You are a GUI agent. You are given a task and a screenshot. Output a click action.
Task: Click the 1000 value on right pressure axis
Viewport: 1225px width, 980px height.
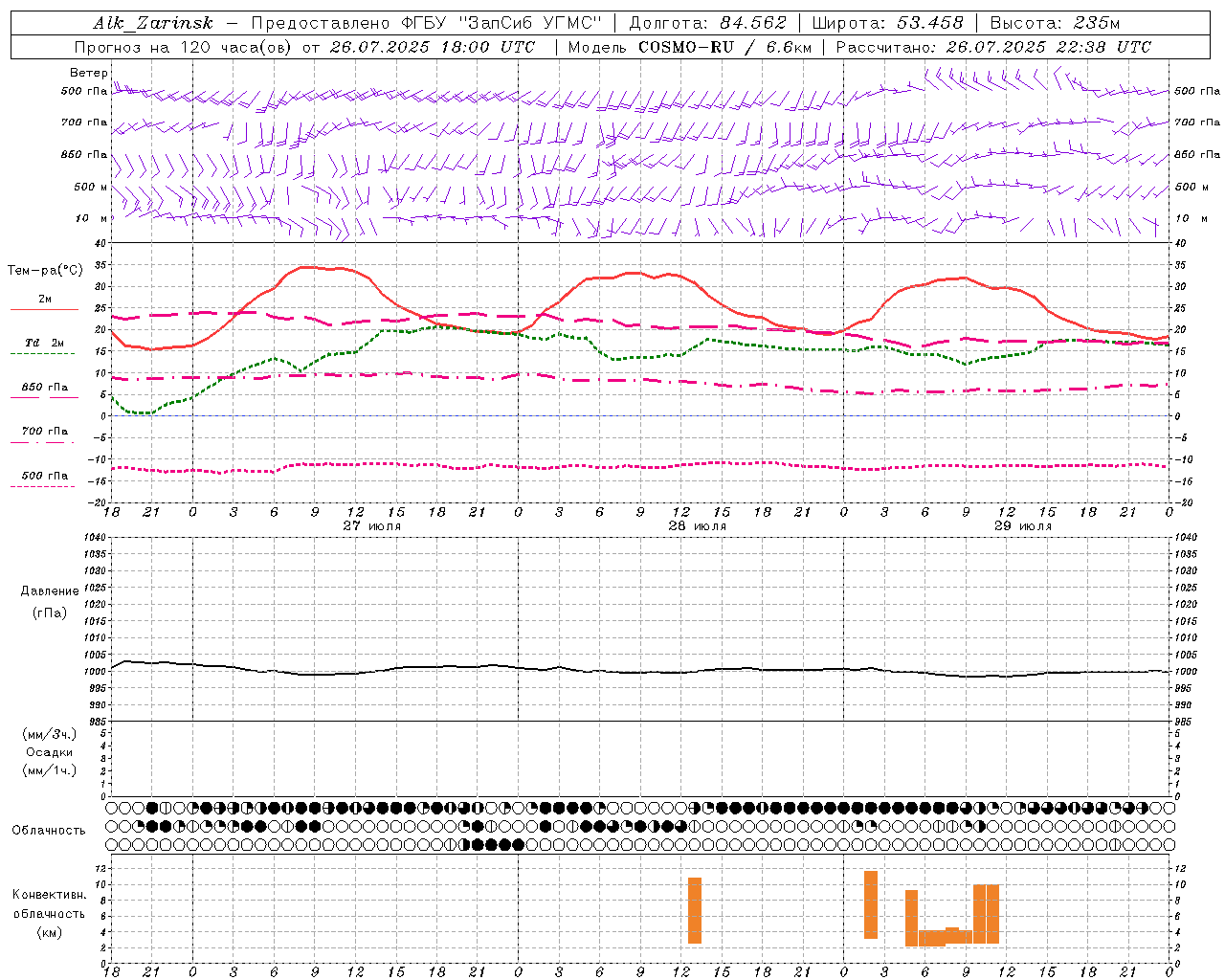pyautogui.click(x=1186, y=672)
